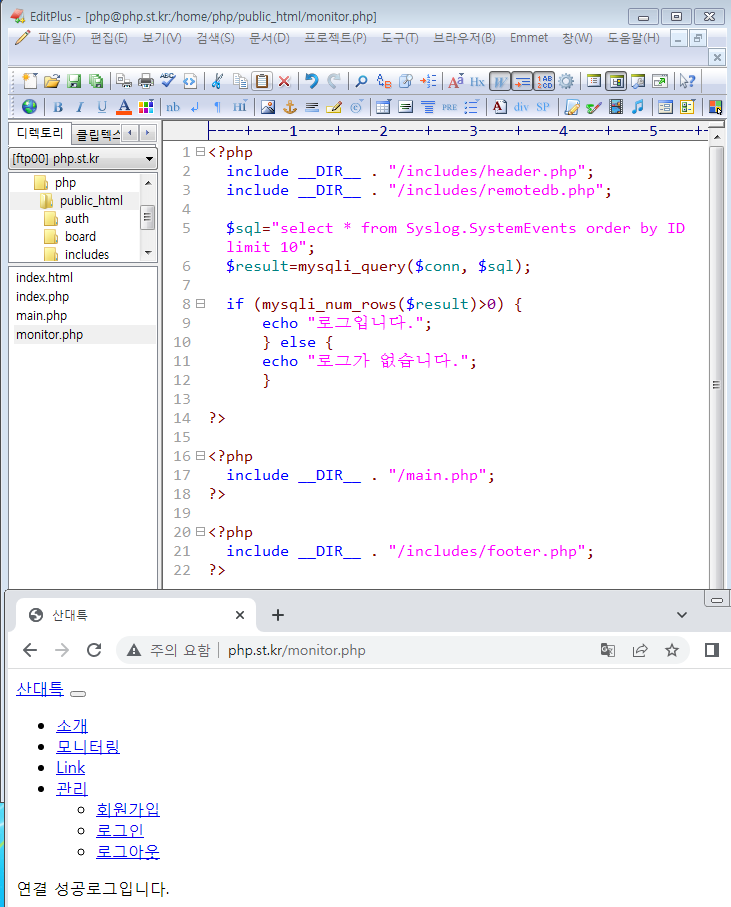Click the red X Delete icon

(284, 81)
